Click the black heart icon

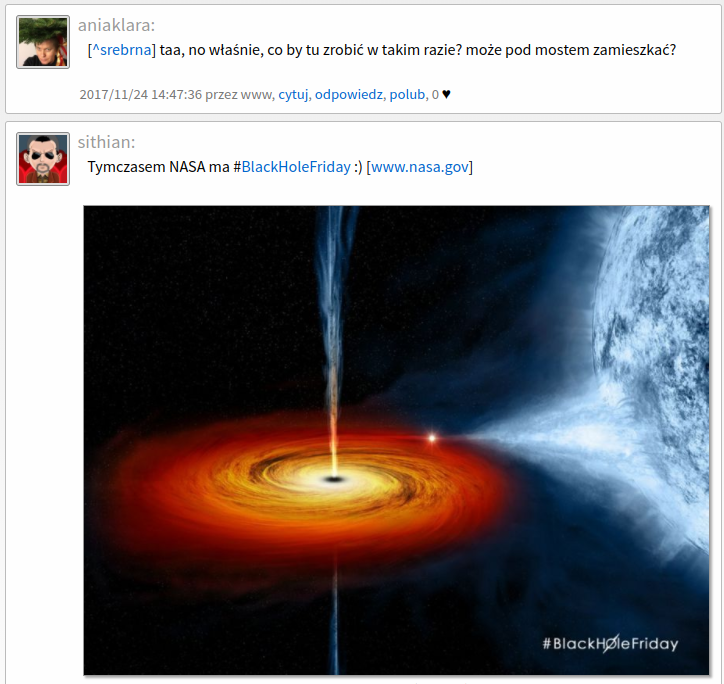click(446, 94)
